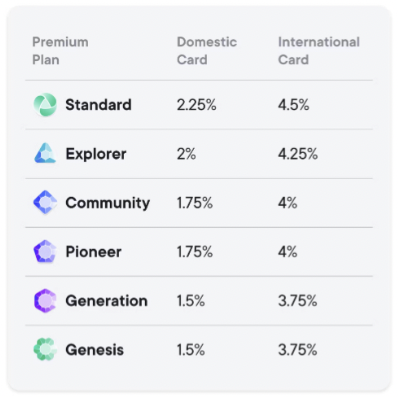Image resolution: width=398 pixels, height=397 pixels.
Task: Click the green Genesis plan flower icon
Action: (x=45, y=349)
